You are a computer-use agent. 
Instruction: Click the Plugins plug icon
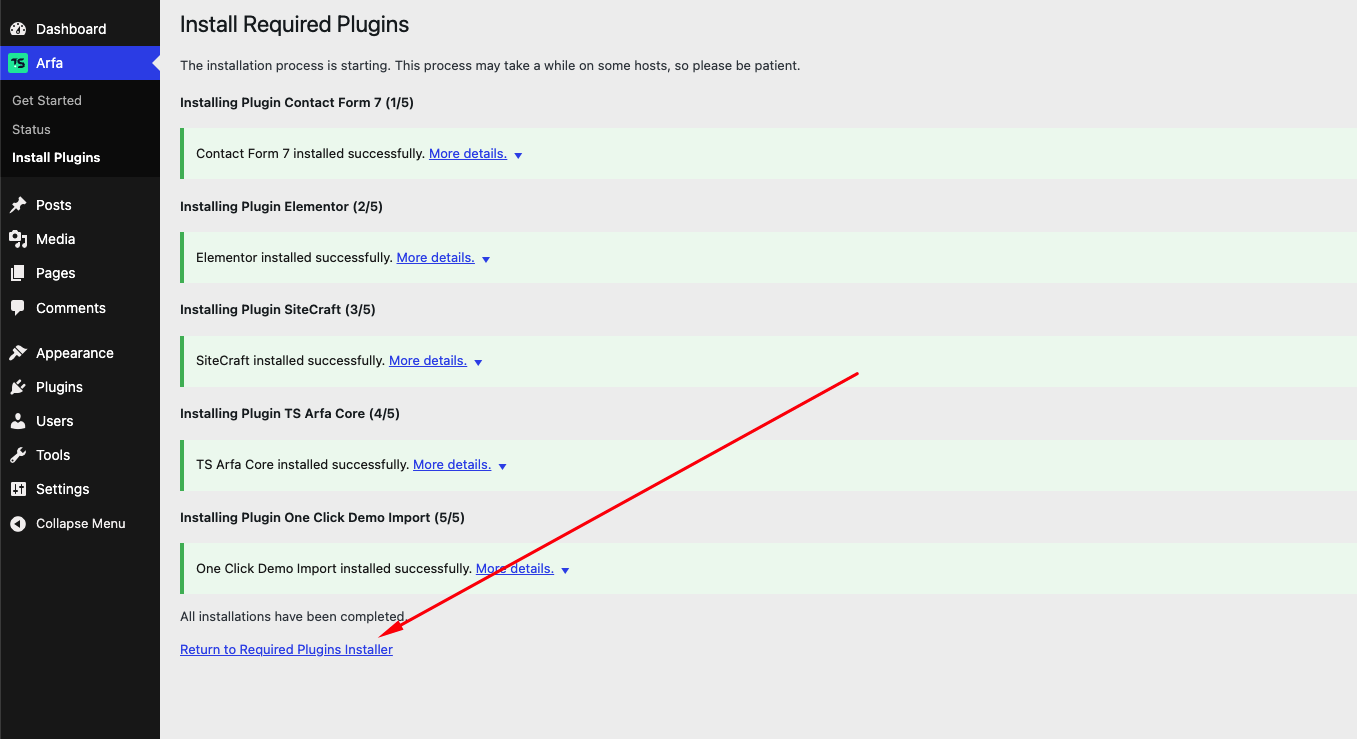[x=18, y=387]
